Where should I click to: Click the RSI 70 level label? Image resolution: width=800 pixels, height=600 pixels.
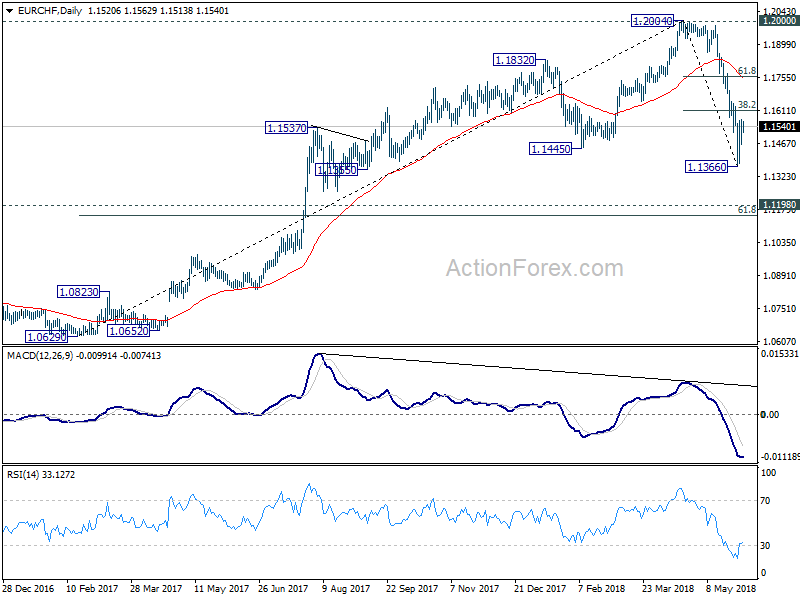(x=765, y=501)
